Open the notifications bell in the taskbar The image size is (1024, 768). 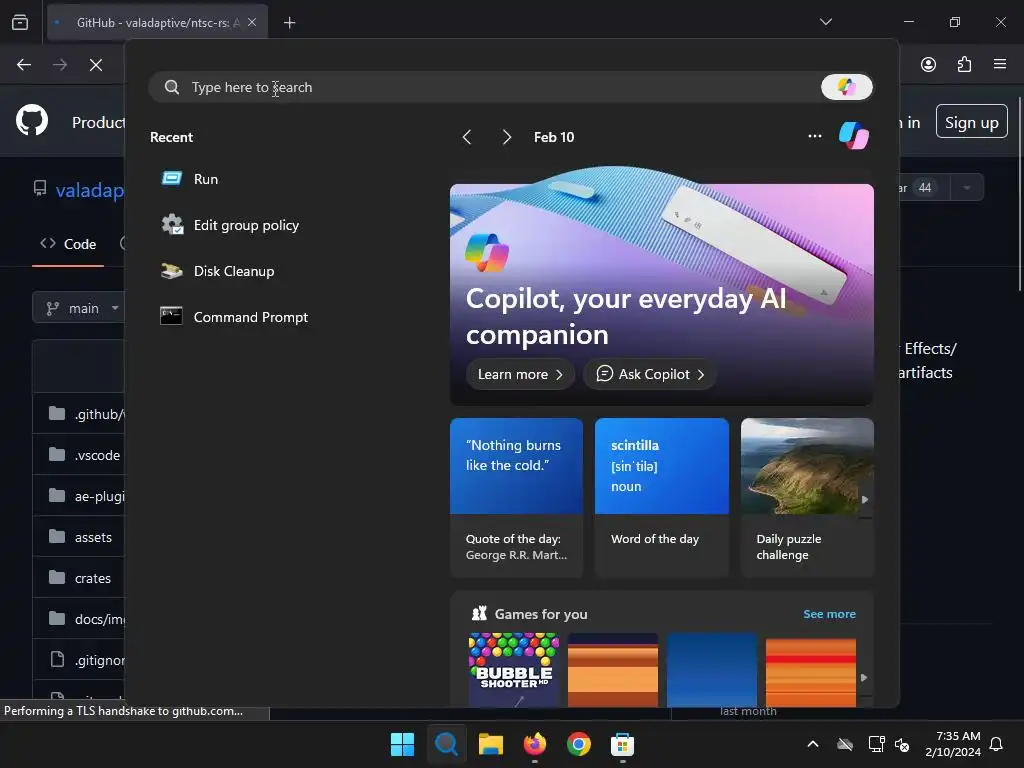[996, 744]
